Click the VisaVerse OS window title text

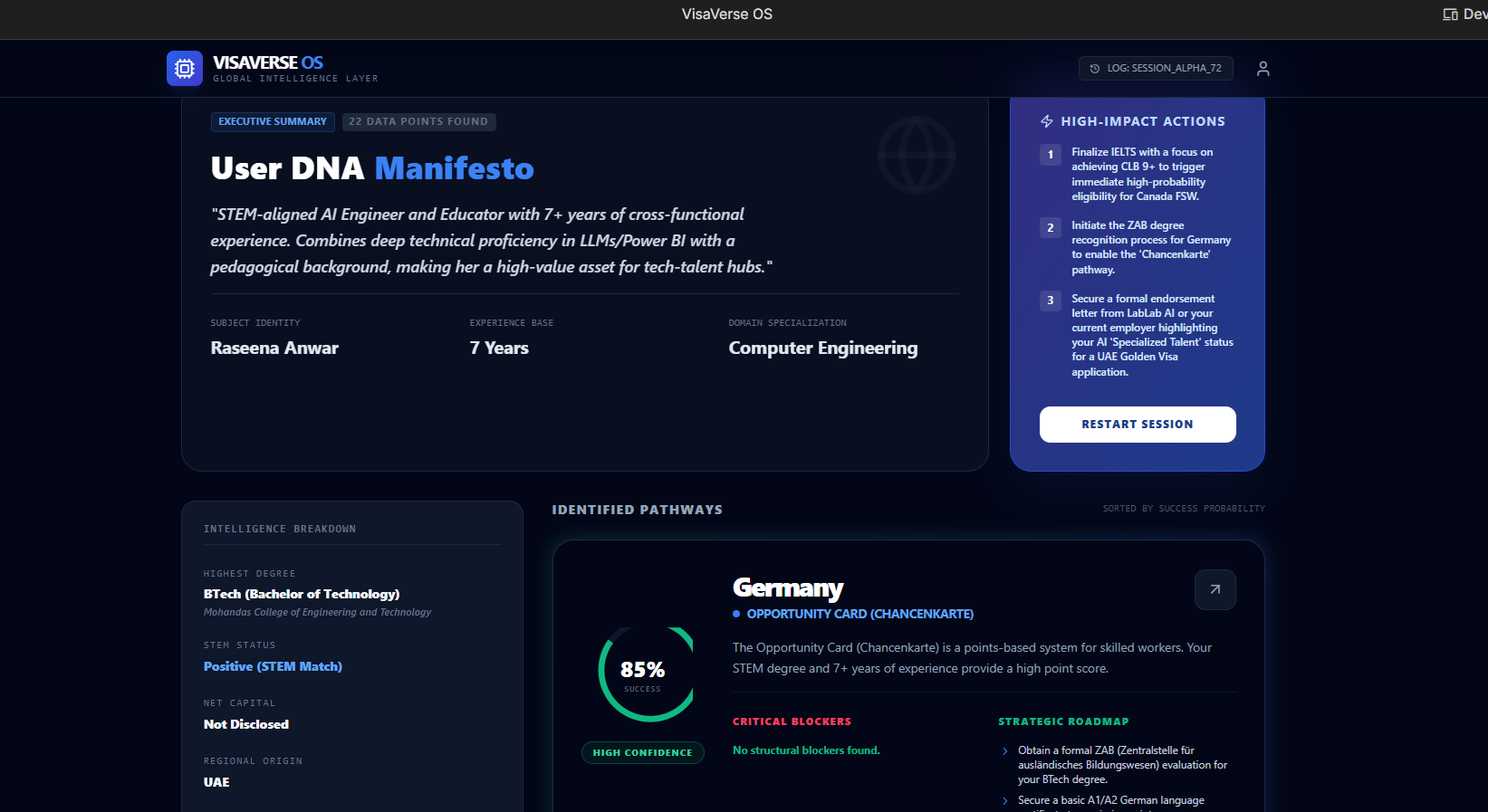point(727,14)
